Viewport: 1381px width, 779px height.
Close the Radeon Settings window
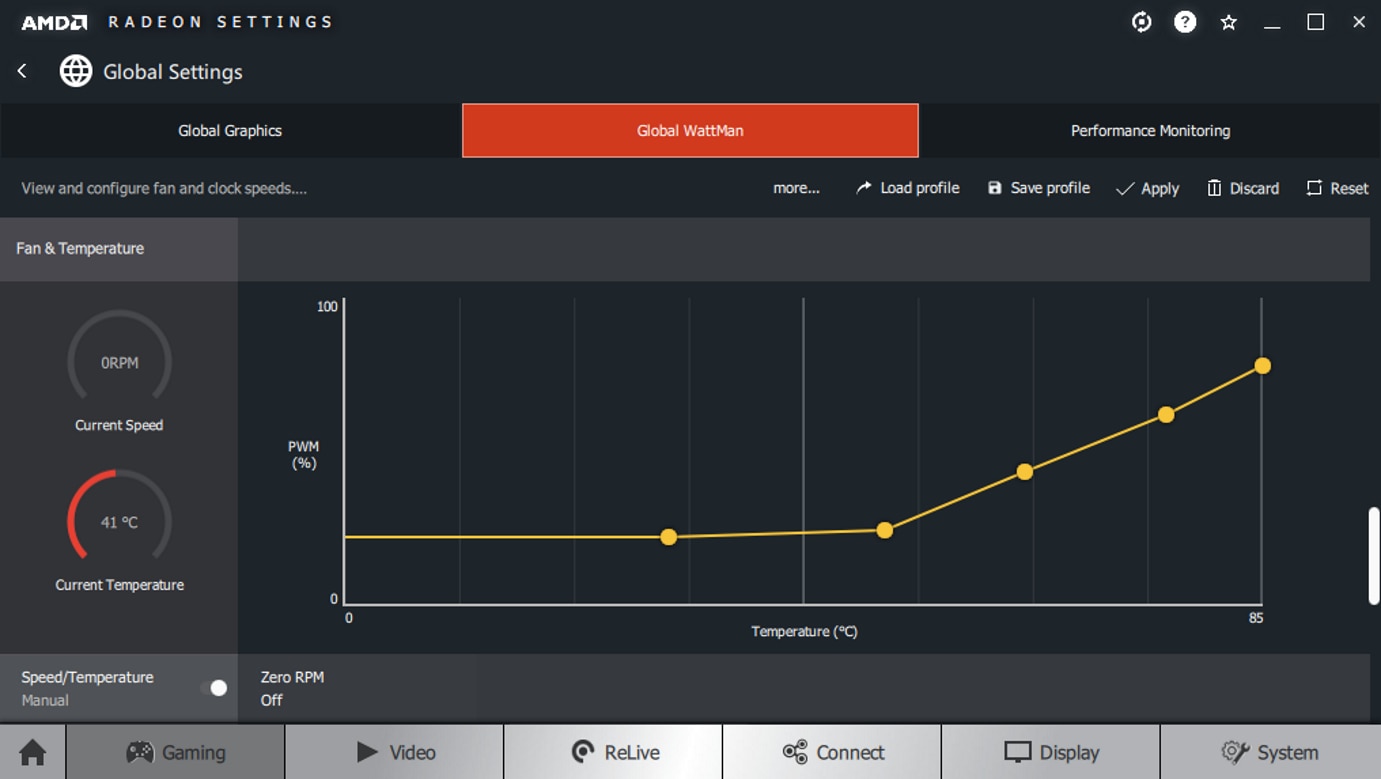1359,22
